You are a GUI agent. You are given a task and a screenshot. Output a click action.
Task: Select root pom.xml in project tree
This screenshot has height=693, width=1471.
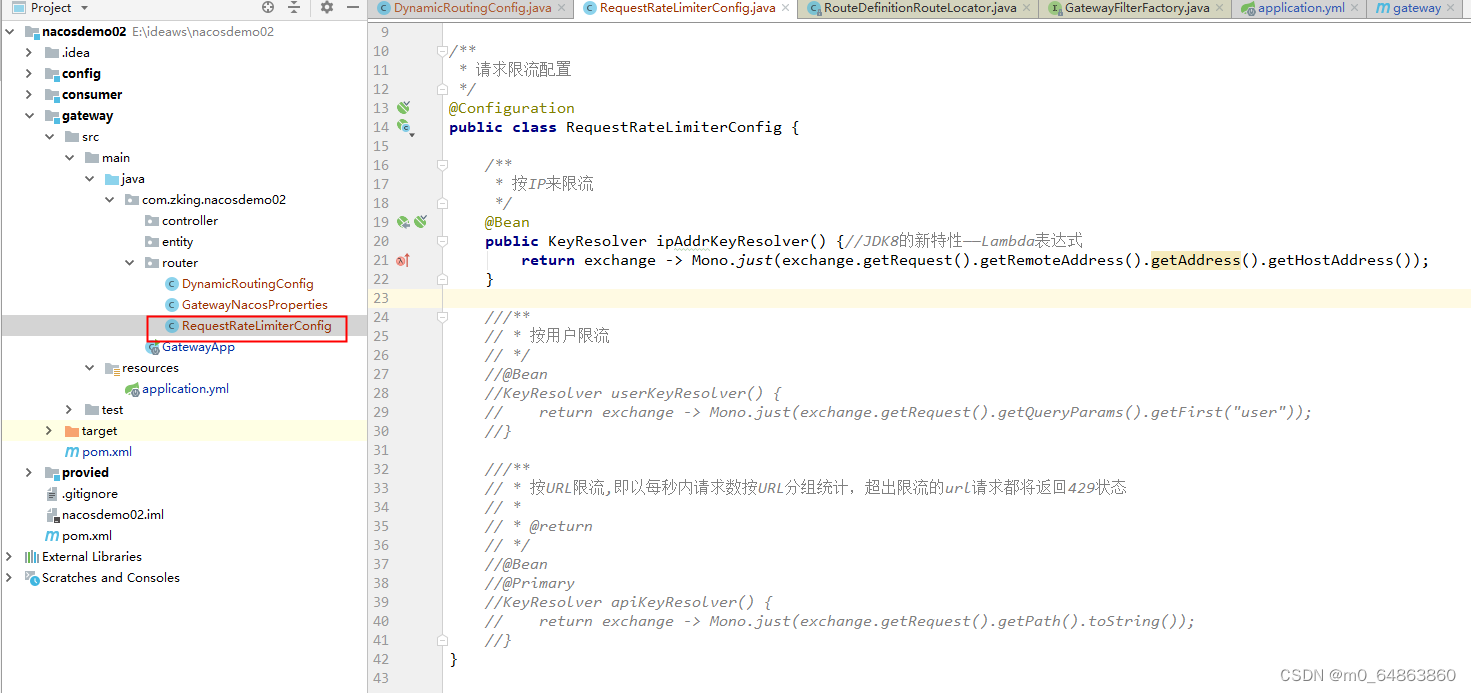coord(87,536)
